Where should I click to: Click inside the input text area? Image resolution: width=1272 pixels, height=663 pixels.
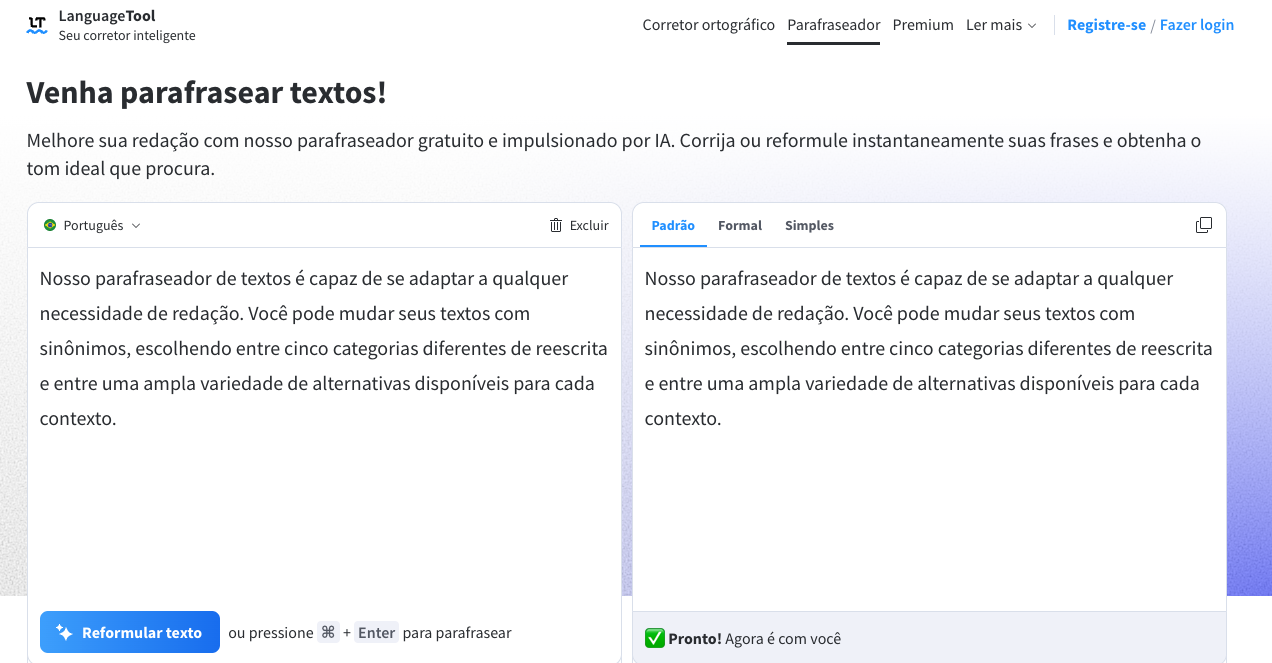tap(324, 500)
